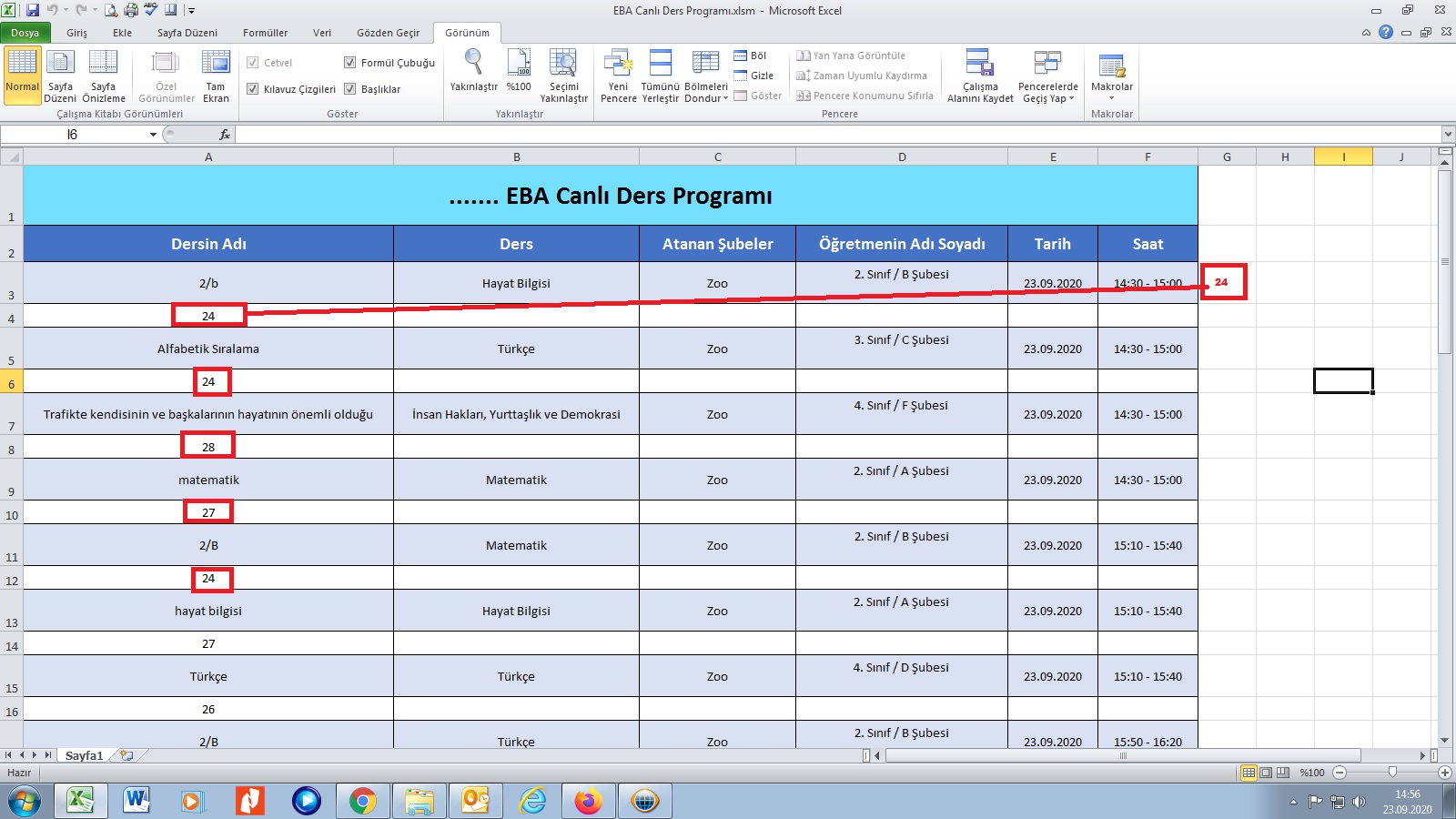Go to Tam Ekran full screen view
The image size is (1456, 819).
(x=216, y=76)
